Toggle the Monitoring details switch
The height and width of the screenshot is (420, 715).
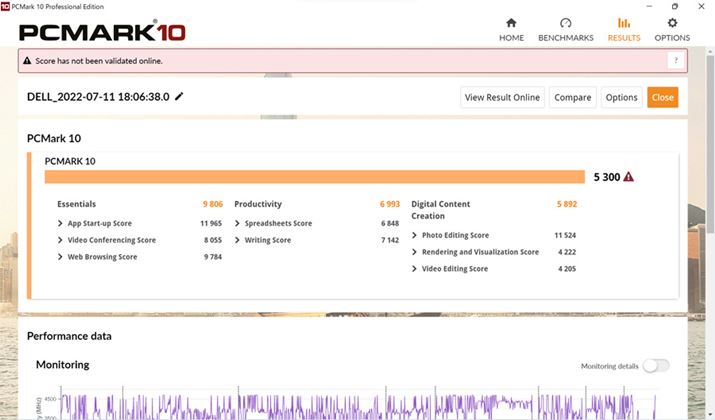(x=656, y=366)
